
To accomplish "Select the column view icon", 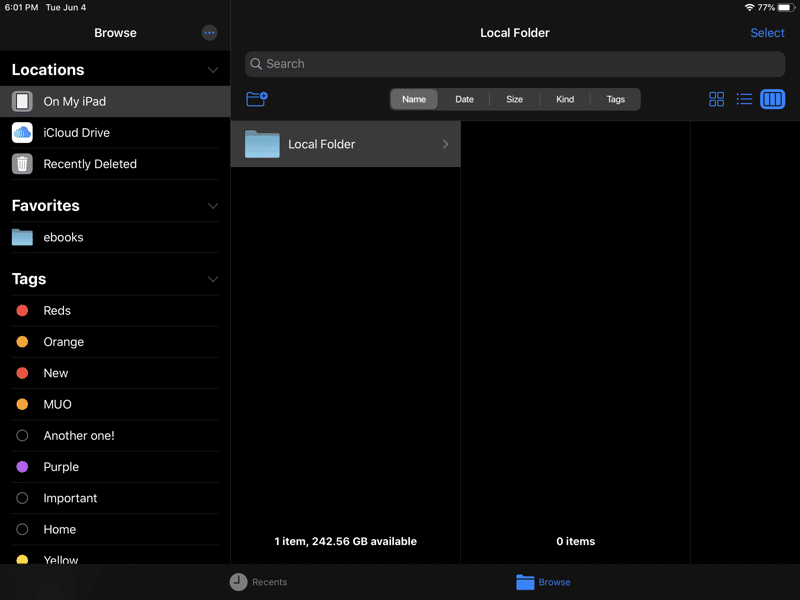I will pos(772,99).
